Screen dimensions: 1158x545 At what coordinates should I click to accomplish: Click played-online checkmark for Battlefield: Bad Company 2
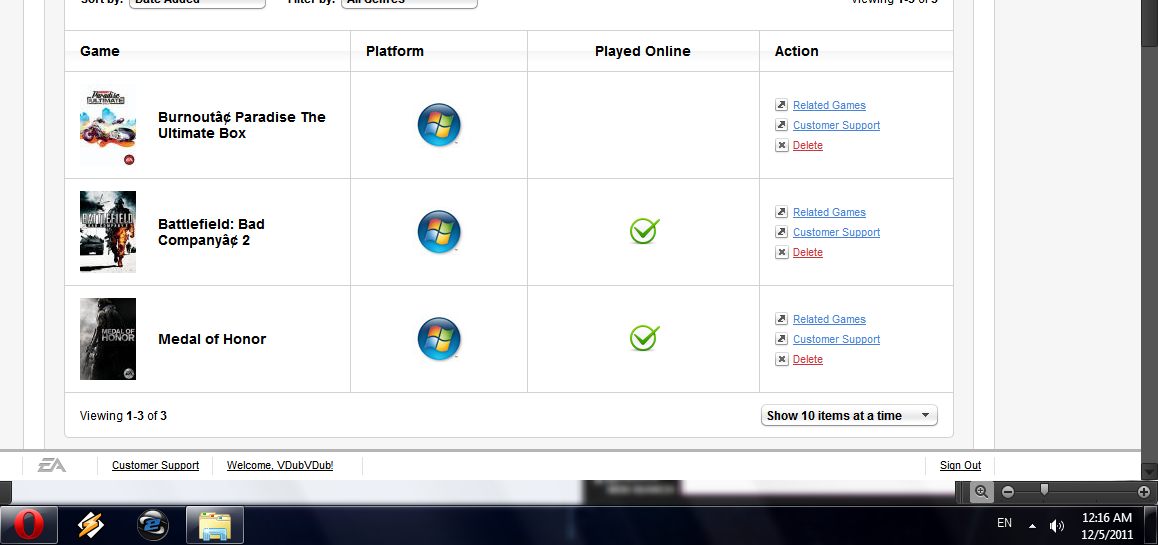[644, 231]
